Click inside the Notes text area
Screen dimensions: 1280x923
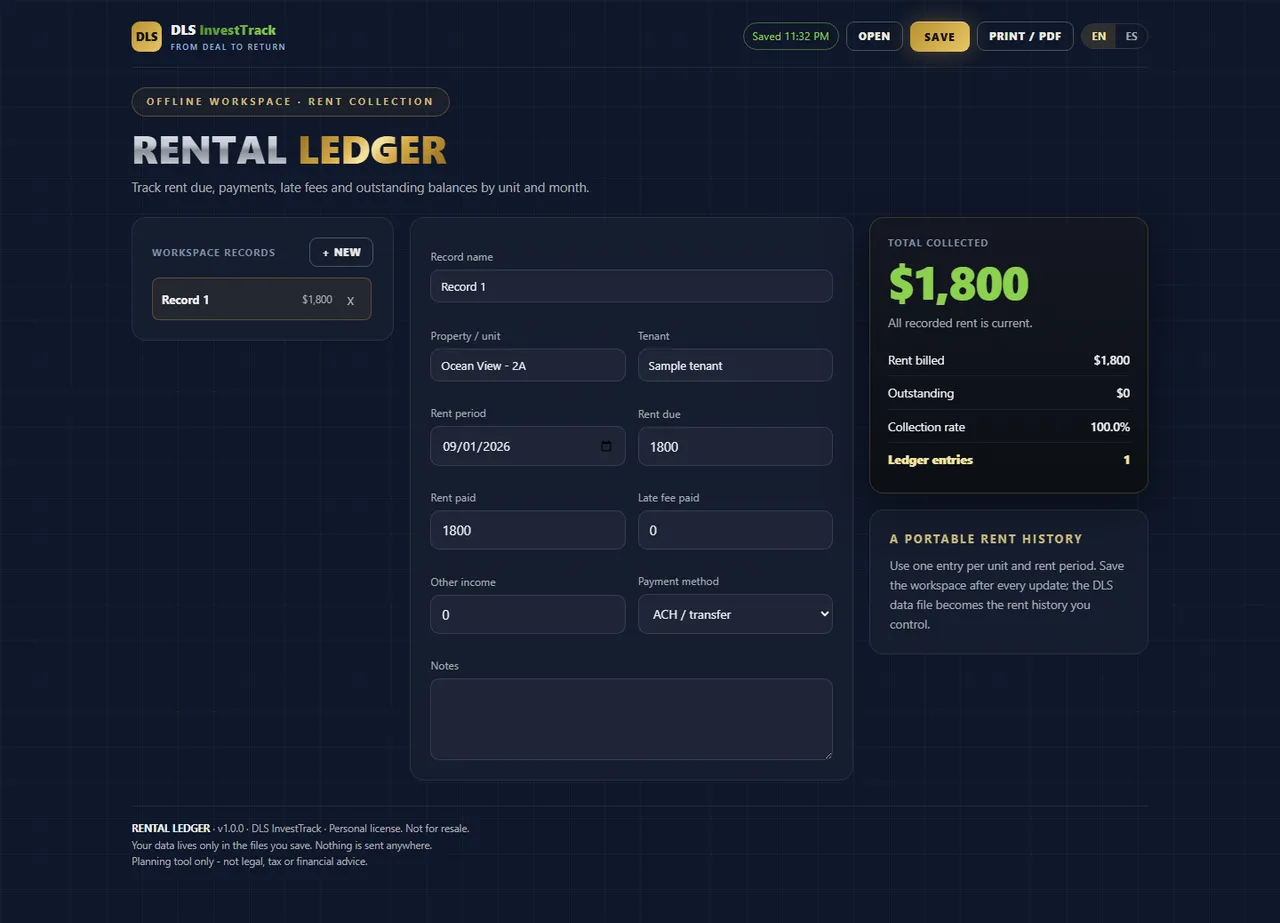[631, 719]
